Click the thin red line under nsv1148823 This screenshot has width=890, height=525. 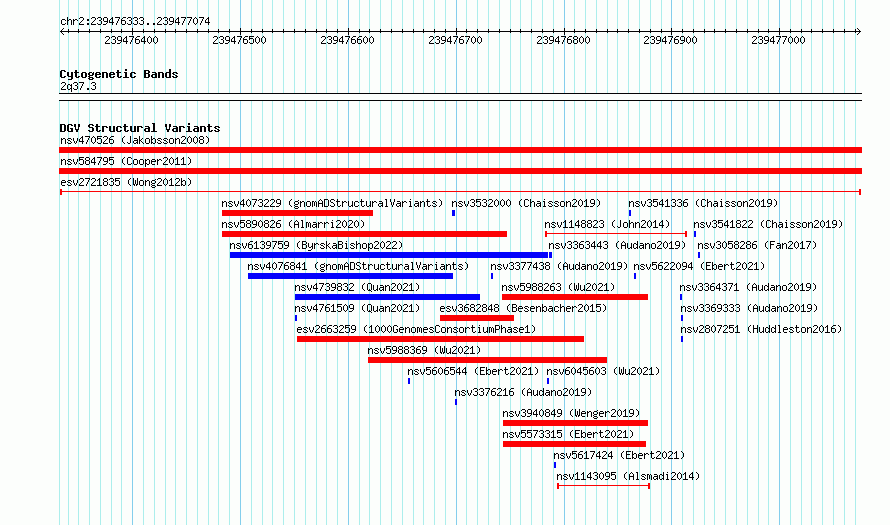(x=616, y=234)
